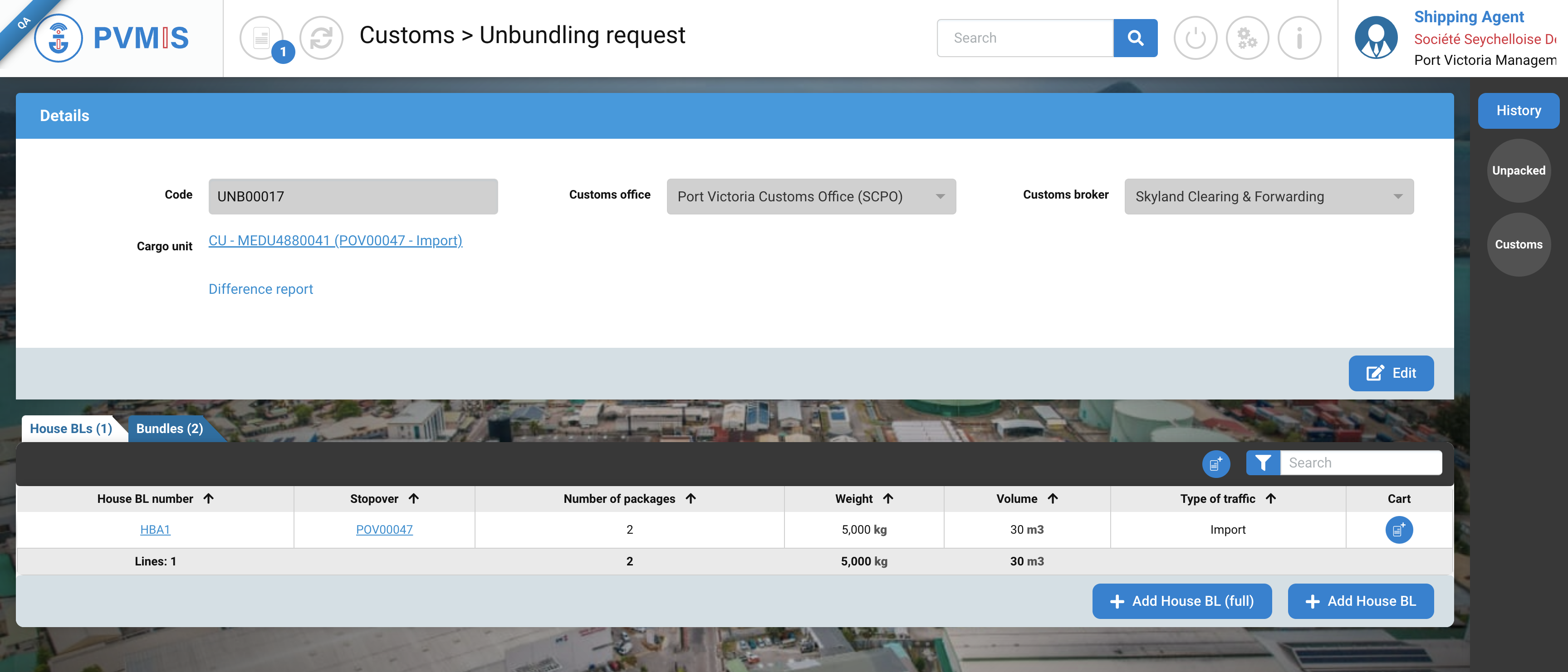Open the Difference report link

260,289
